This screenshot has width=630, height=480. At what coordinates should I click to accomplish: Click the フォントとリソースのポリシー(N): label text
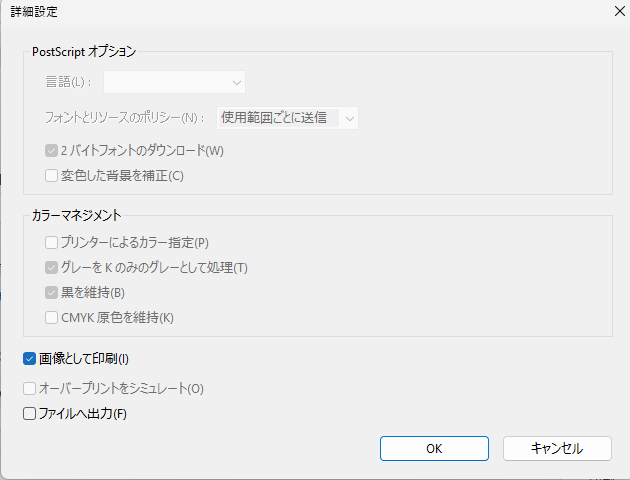coord(125,118)
